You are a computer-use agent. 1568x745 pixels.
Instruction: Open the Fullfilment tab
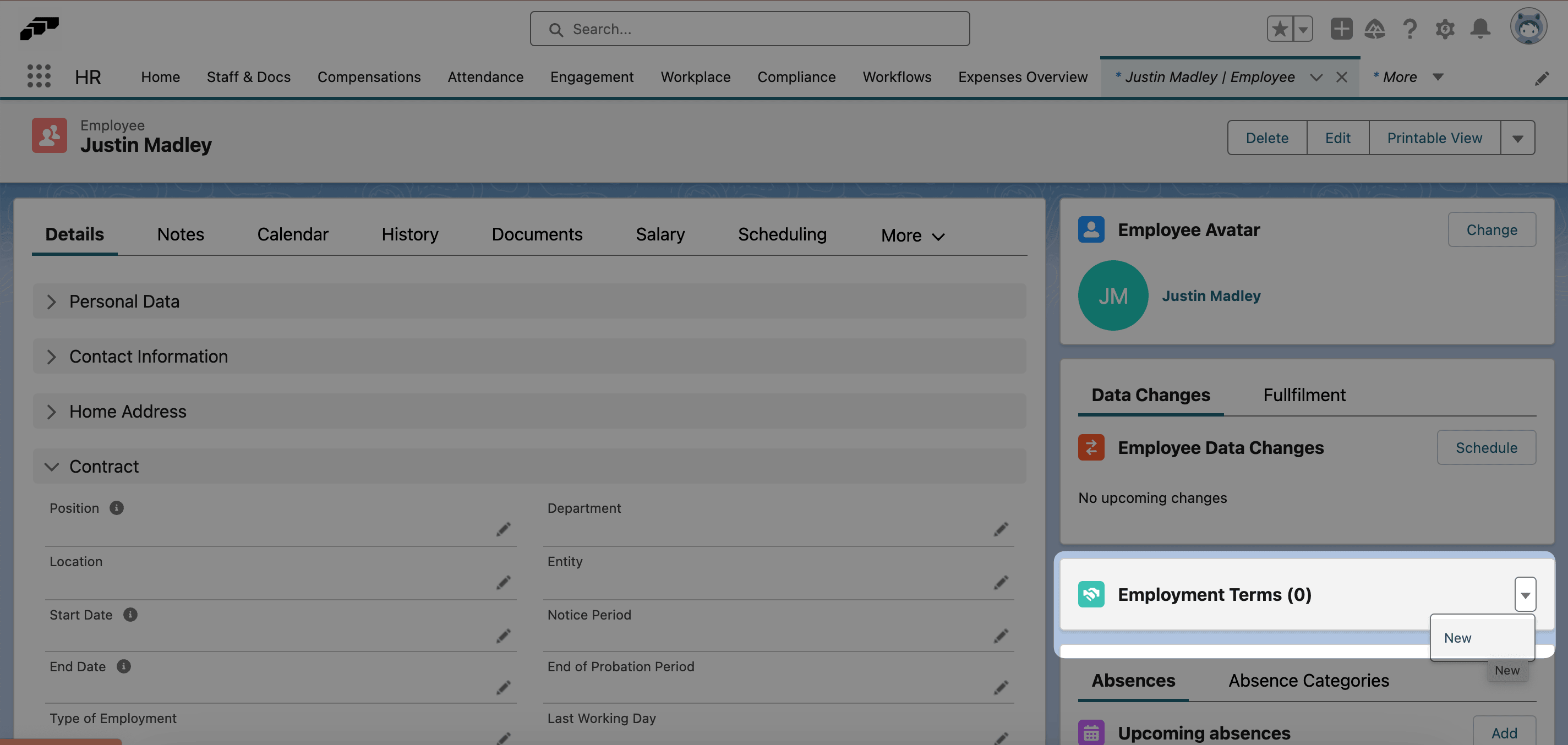tap(1304, 395)
